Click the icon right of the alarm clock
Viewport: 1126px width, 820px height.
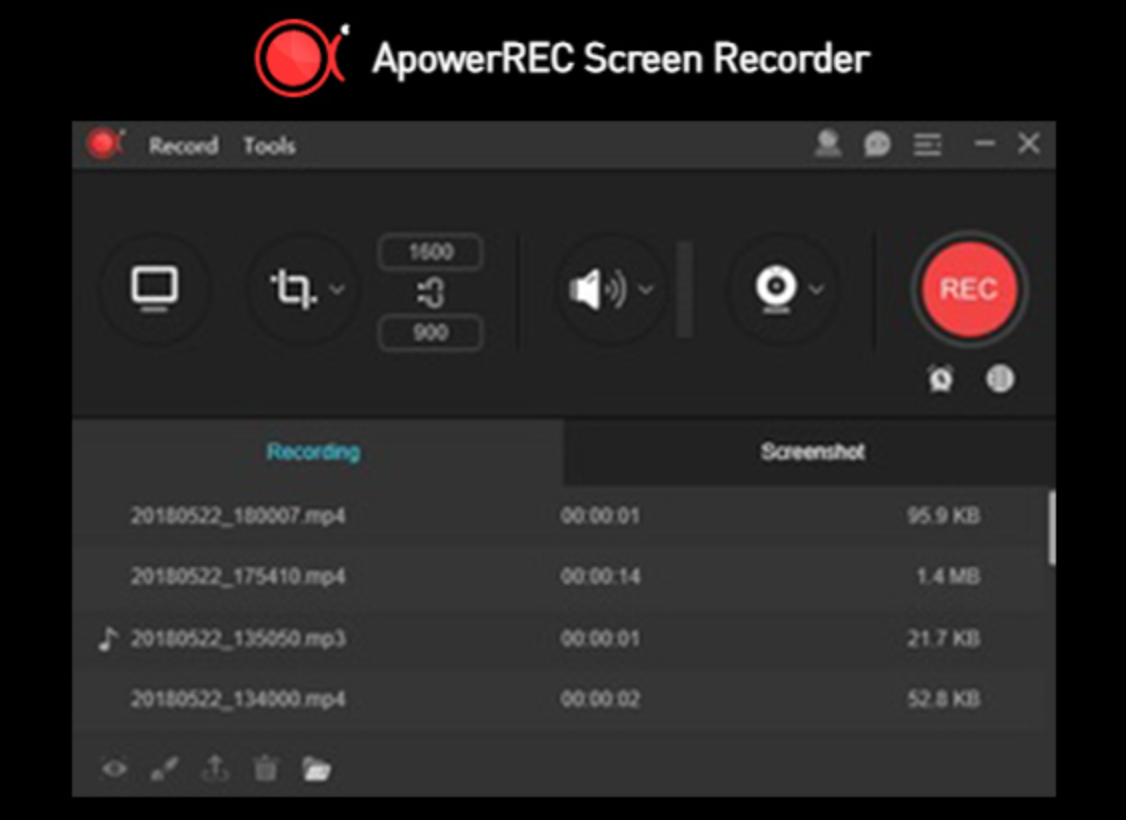pos(1000,378)
